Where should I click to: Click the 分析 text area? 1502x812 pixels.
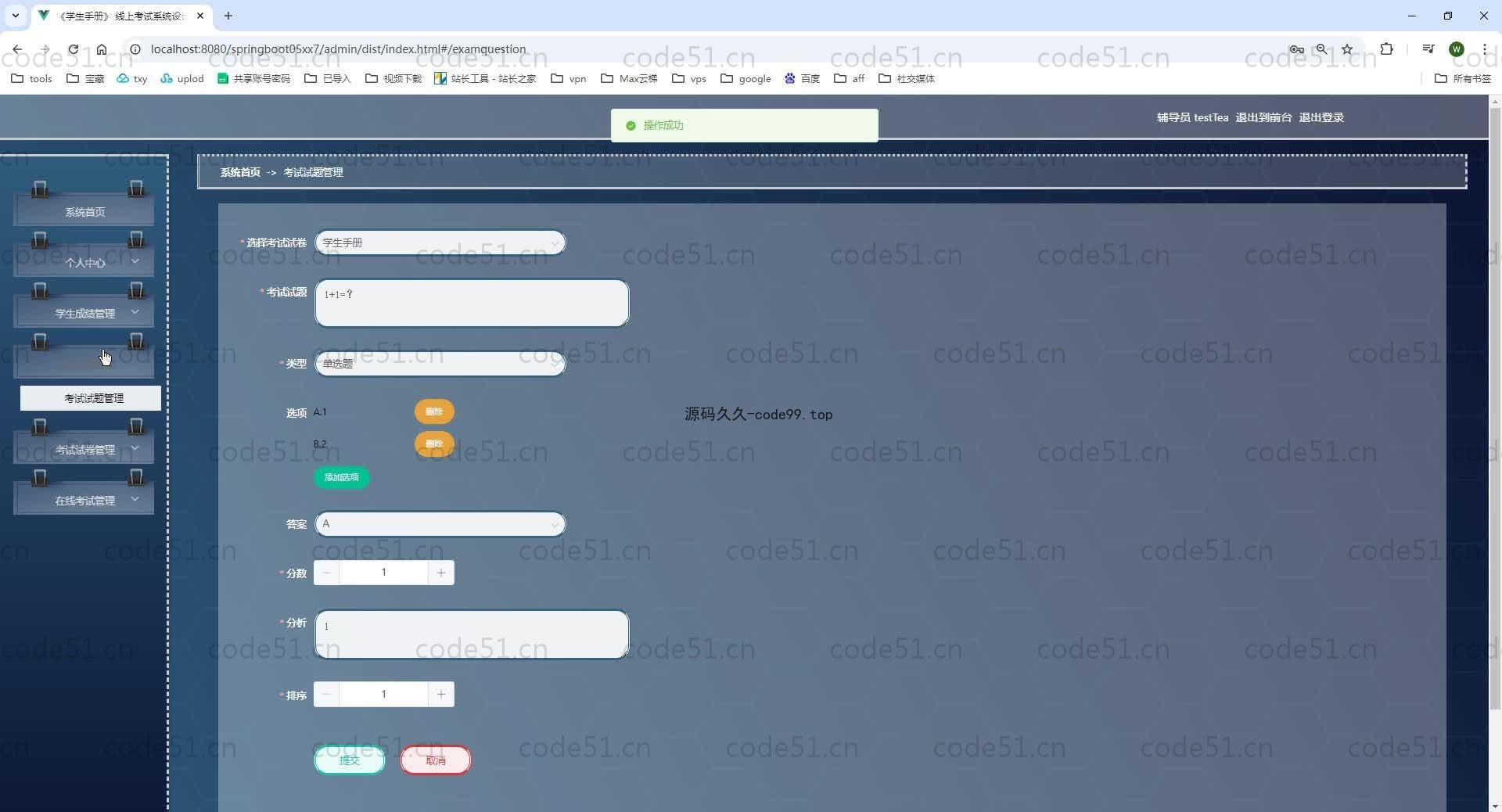[x=472, y=634]
